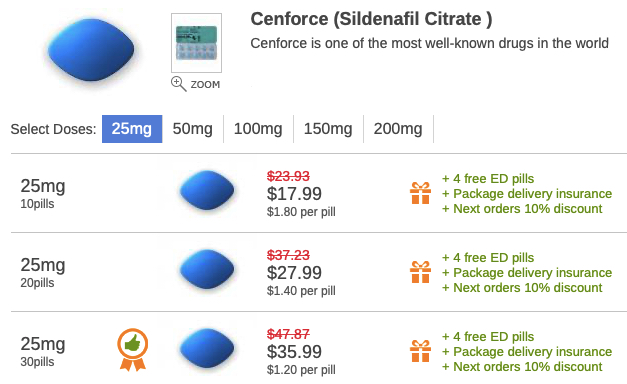Switch to the 100mg dose tab
The width and height of the screenshot is (627, 384).
click(258, 129)
